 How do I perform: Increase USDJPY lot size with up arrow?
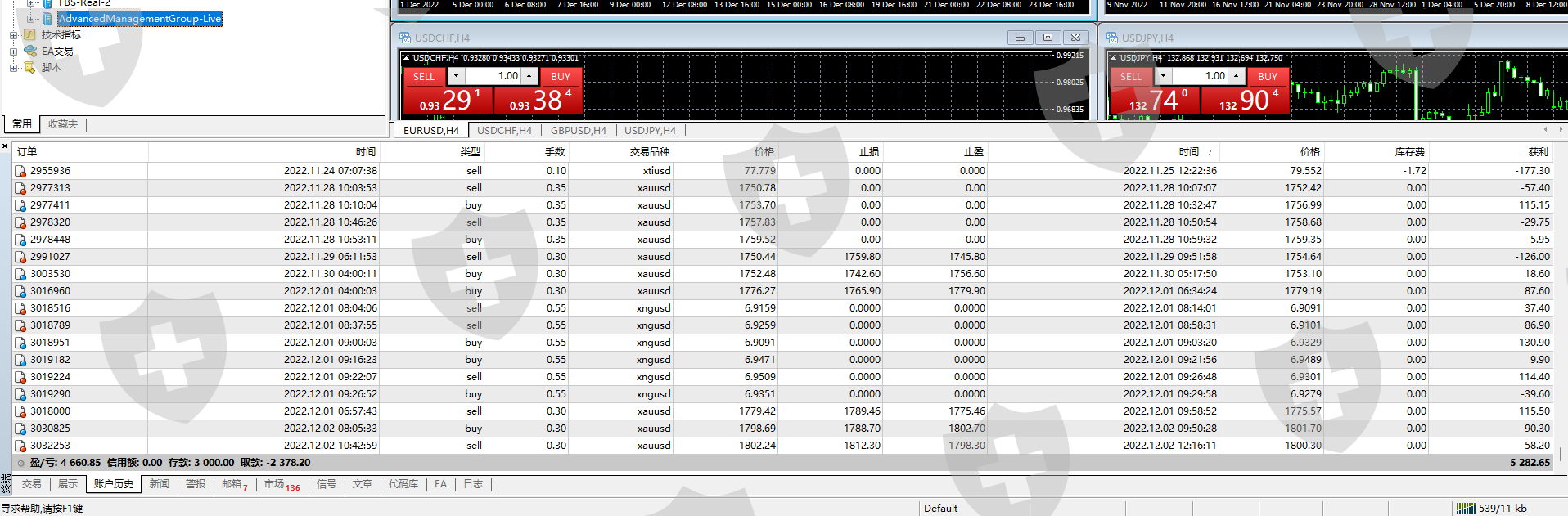[x=1236, y=76]
